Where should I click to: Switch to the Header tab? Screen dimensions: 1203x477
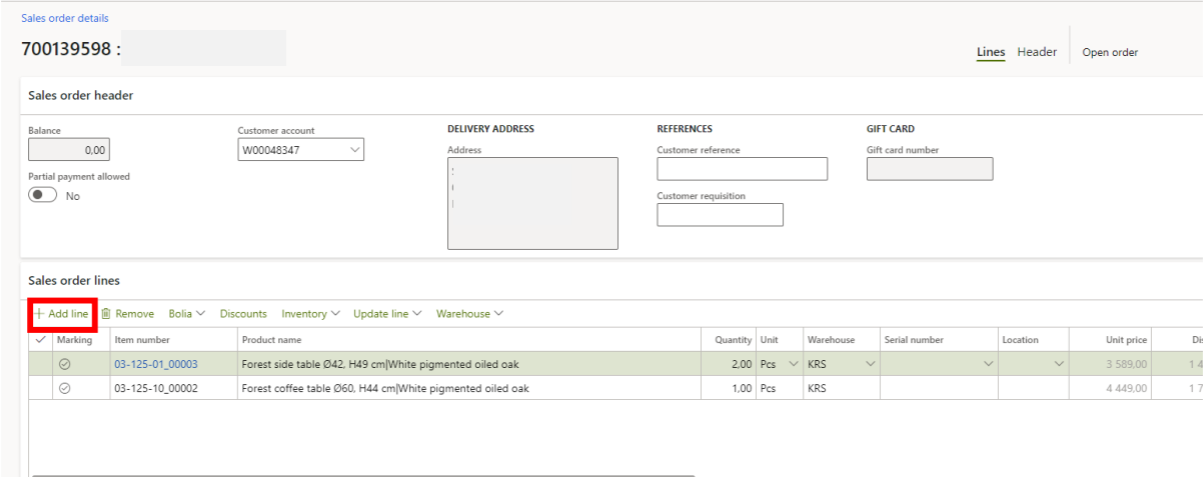coord(1037,52)
